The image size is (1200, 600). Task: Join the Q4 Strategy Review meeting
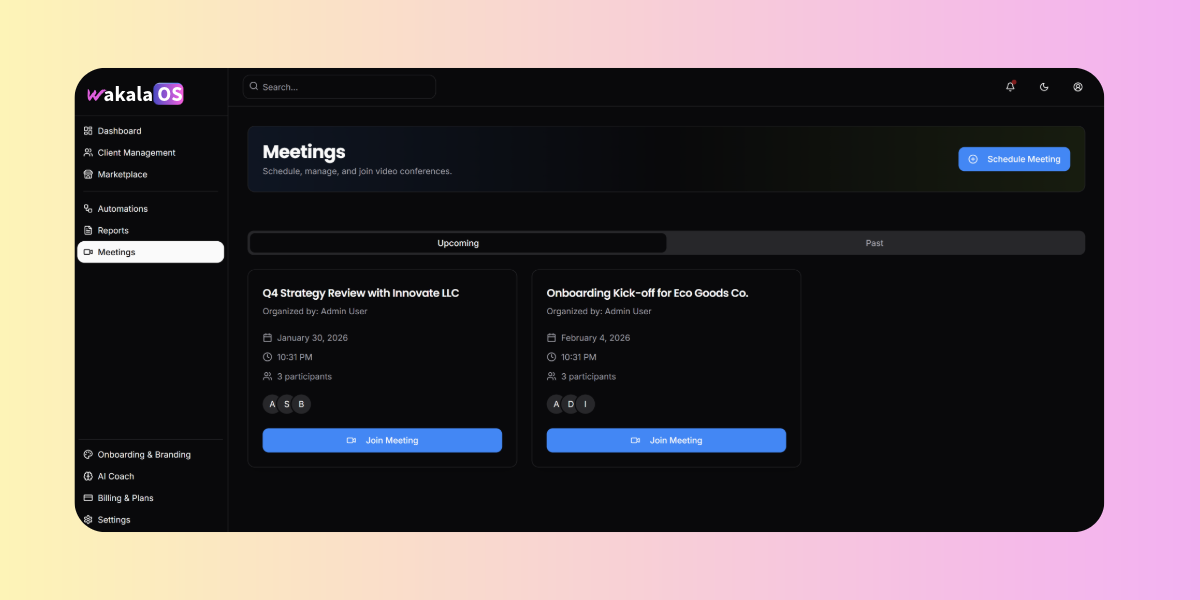pos(382,440)
